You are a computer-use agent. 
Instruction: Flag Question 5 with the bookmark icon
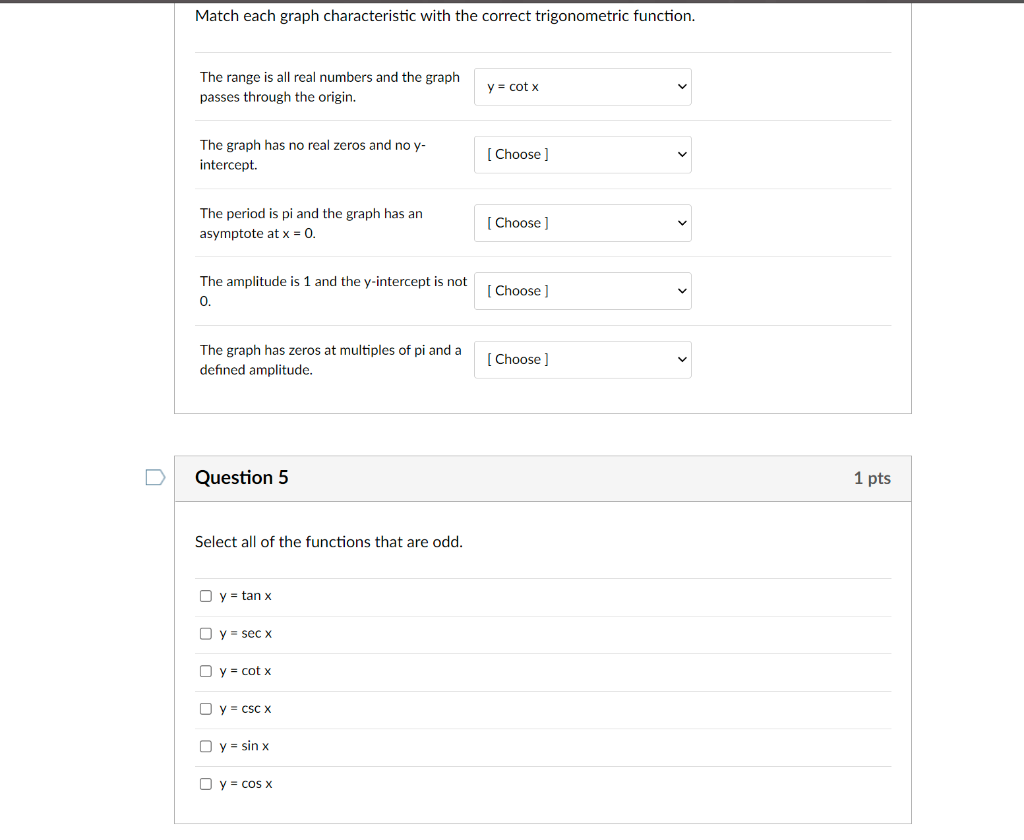[x=155, y=478]
